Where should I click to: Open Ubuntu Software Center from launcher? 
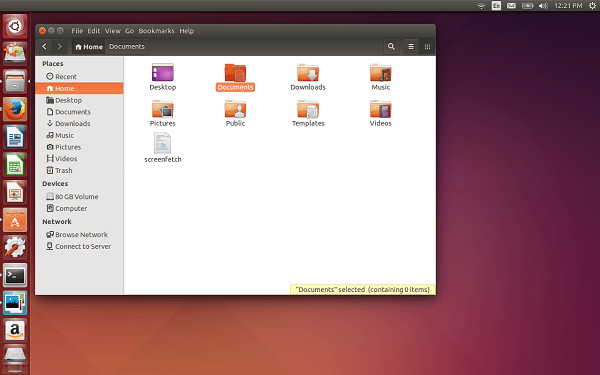[15, 220]
